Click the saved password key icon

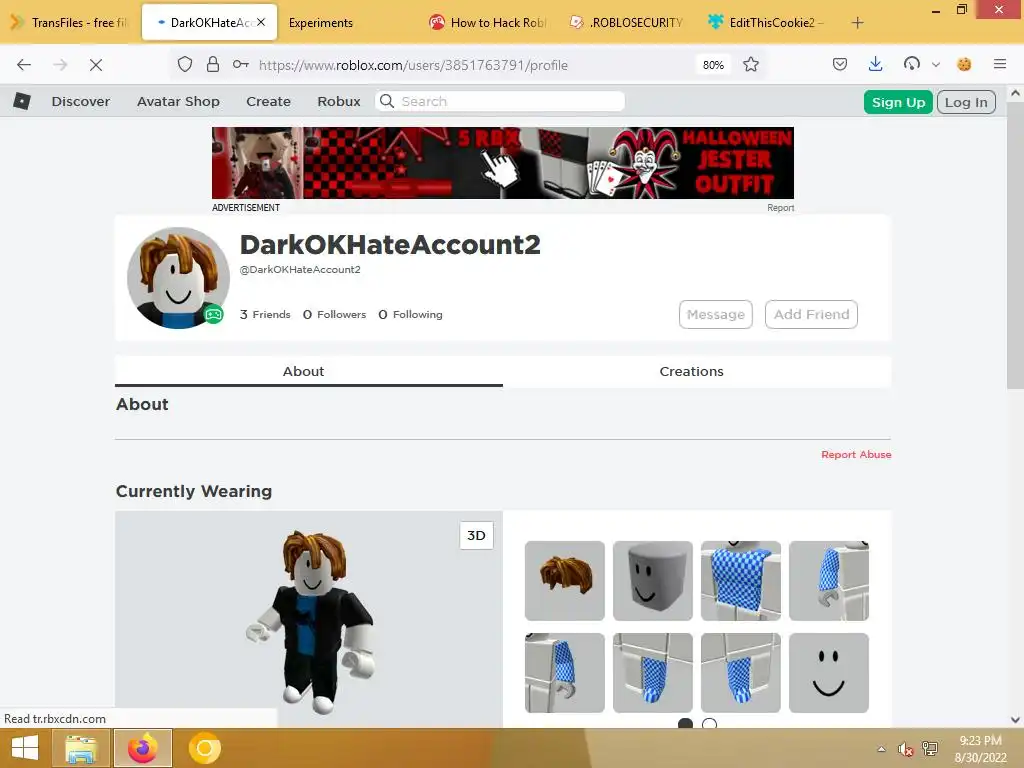click(241, 64)
